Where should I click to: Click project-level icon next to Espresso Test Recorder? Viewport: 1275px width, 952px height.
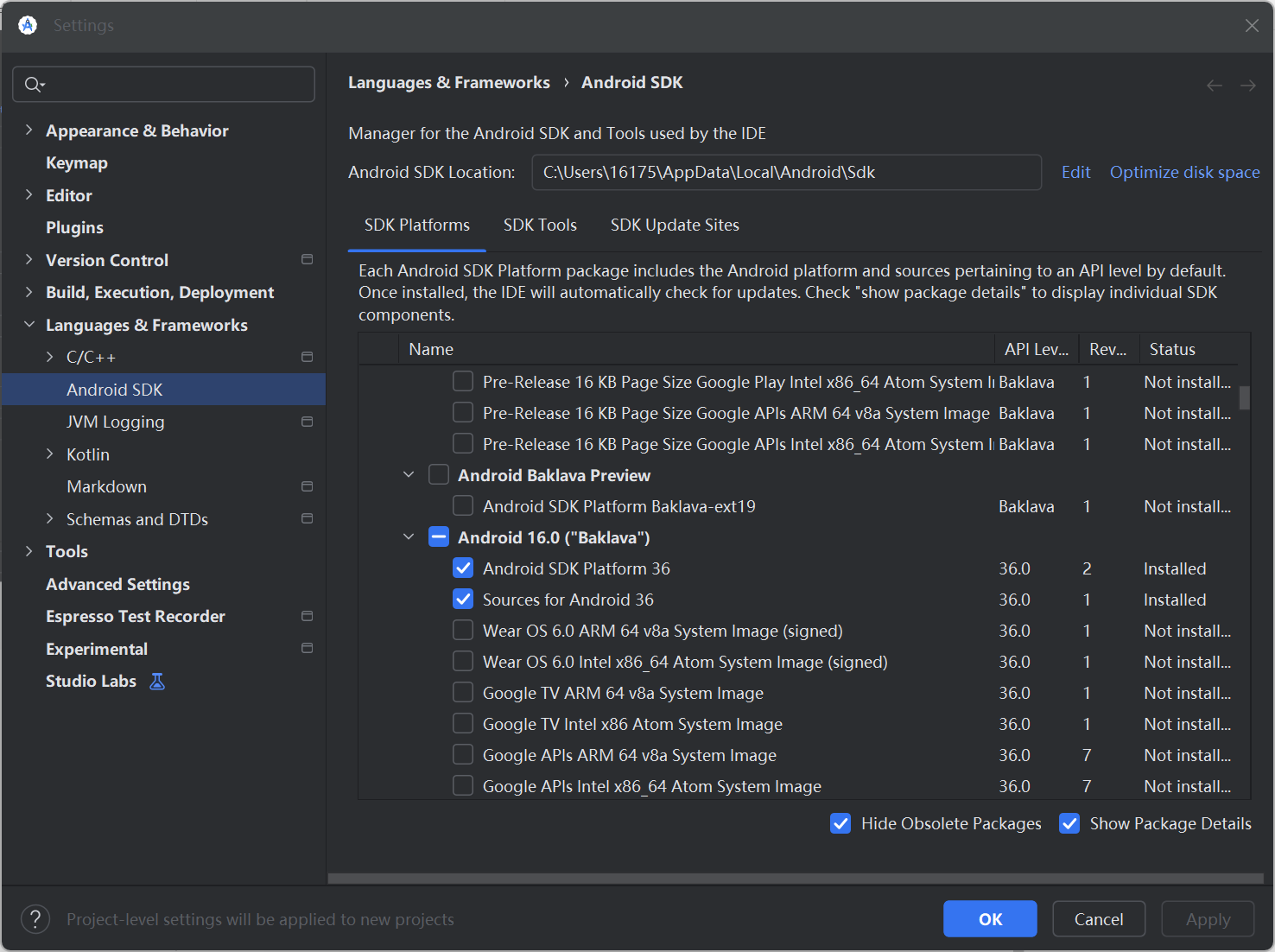307,616
